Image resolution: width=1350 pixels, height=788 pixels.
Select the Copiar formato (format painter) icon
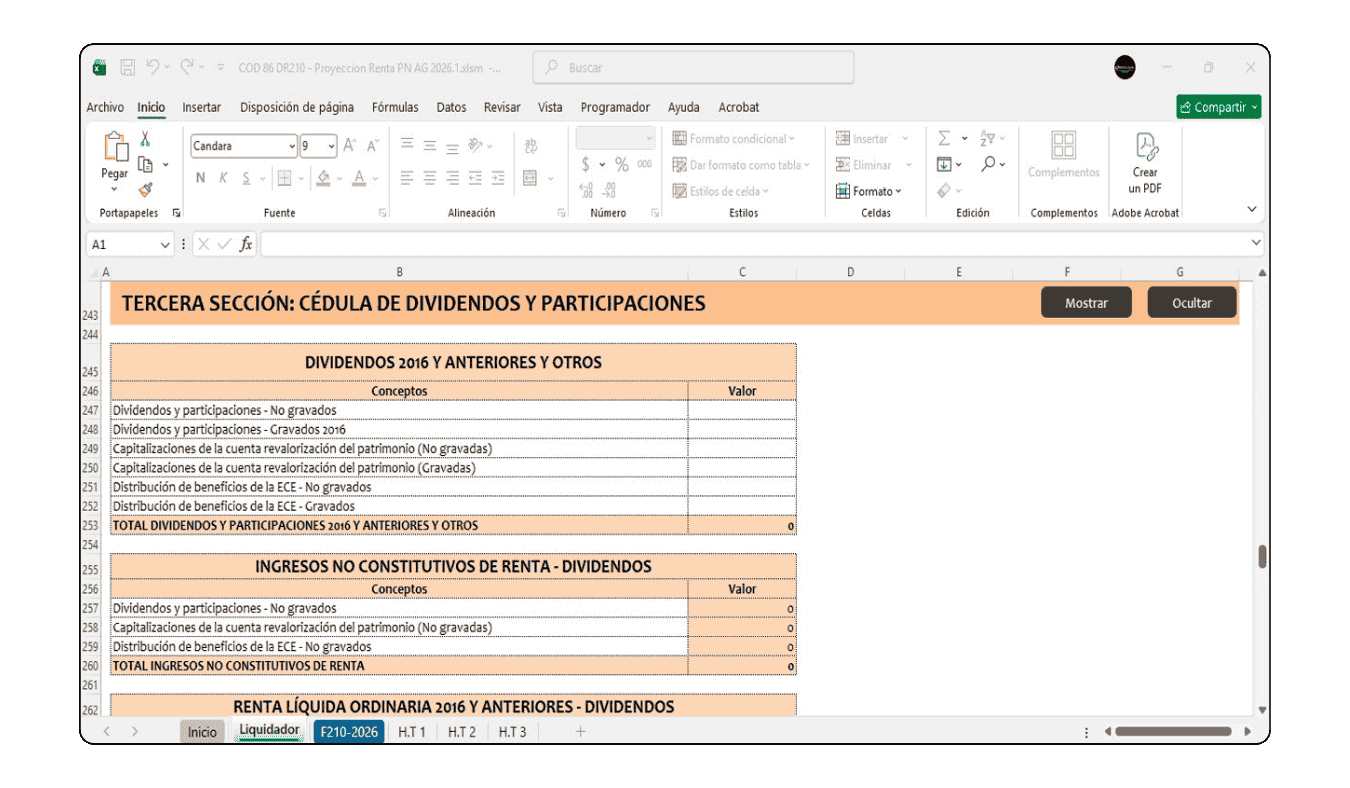click(x=147, y=191)
